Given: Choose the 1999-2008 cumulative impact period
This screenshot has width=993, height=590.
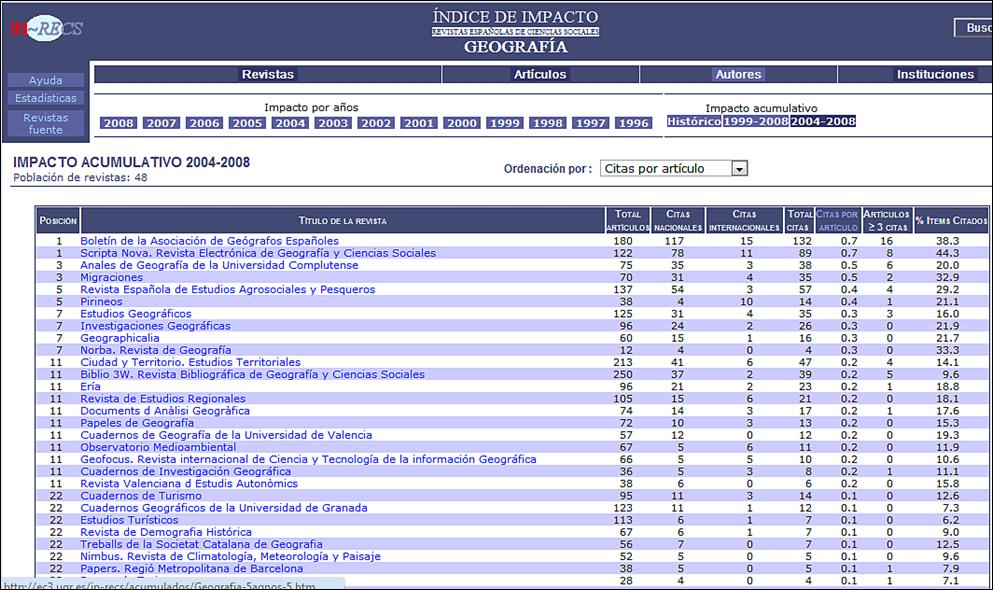Looking at the screenshot, I should pyautogui.click(x=755, y=122).
